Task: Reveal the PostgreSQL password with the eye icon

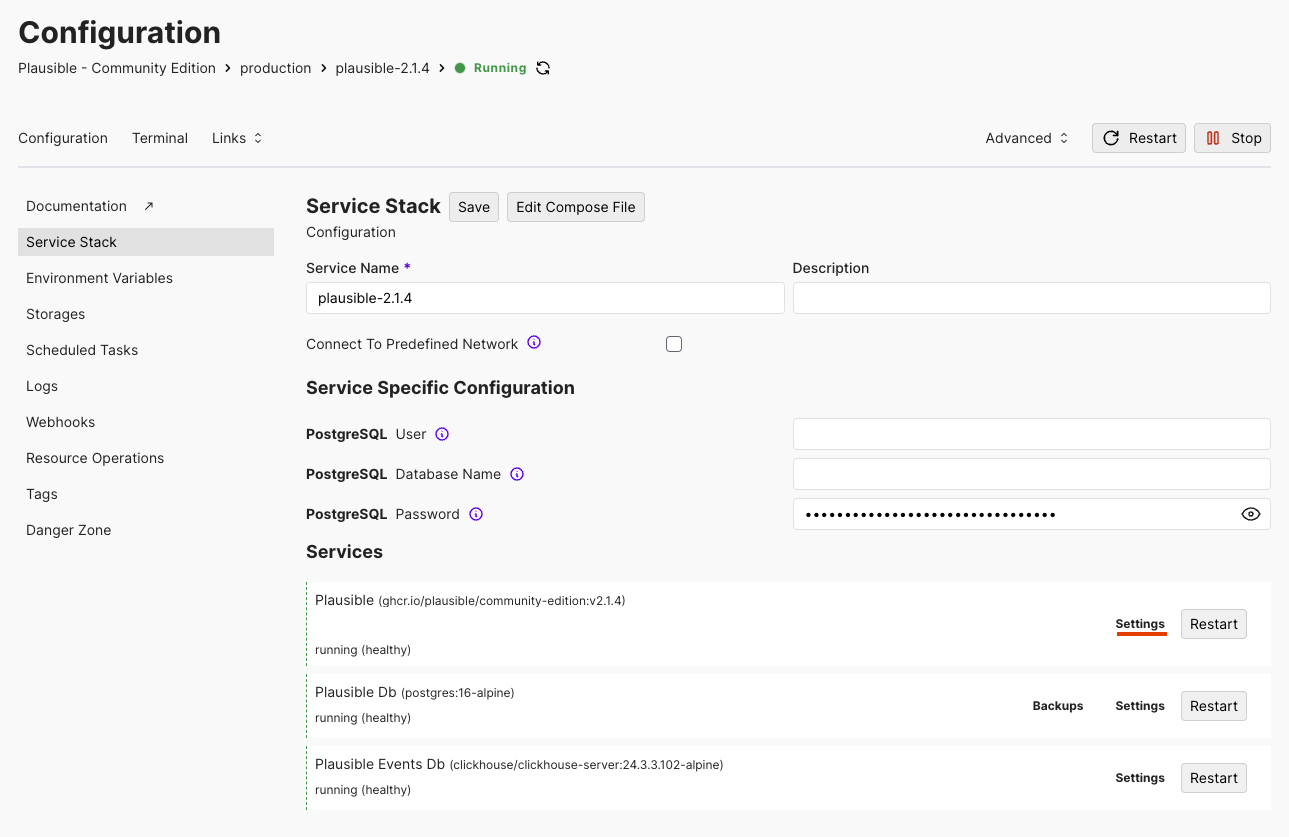Action: point(1250,514)
